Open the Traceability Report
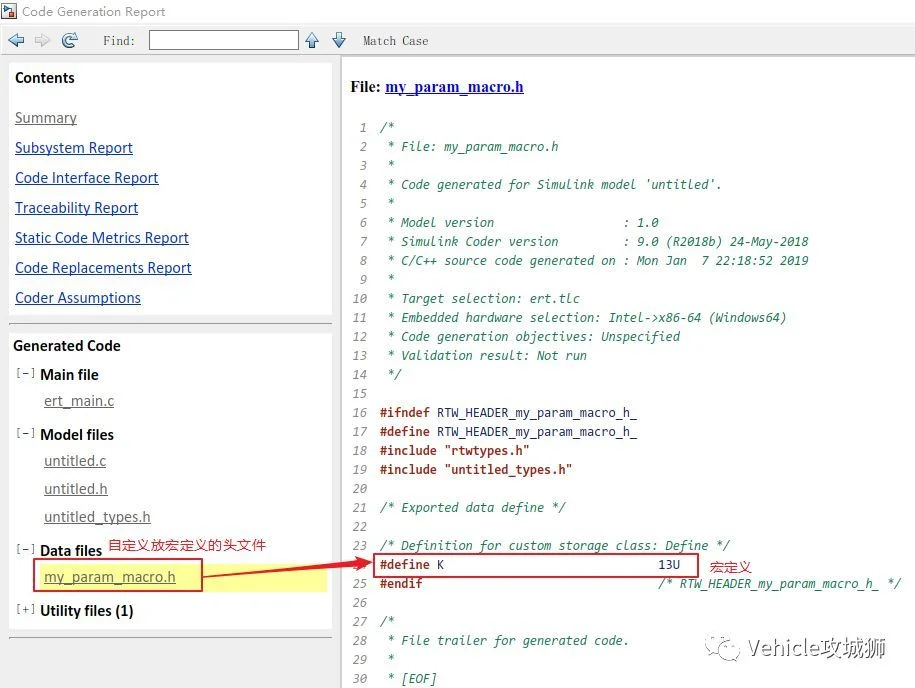 click(76, 208)
